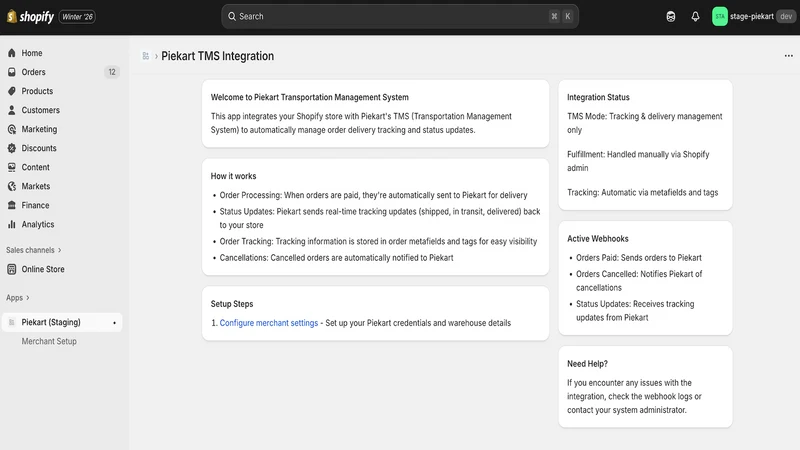Click the Order Processing bullet text
800x450 pixels.
click(x=373, y=195)
